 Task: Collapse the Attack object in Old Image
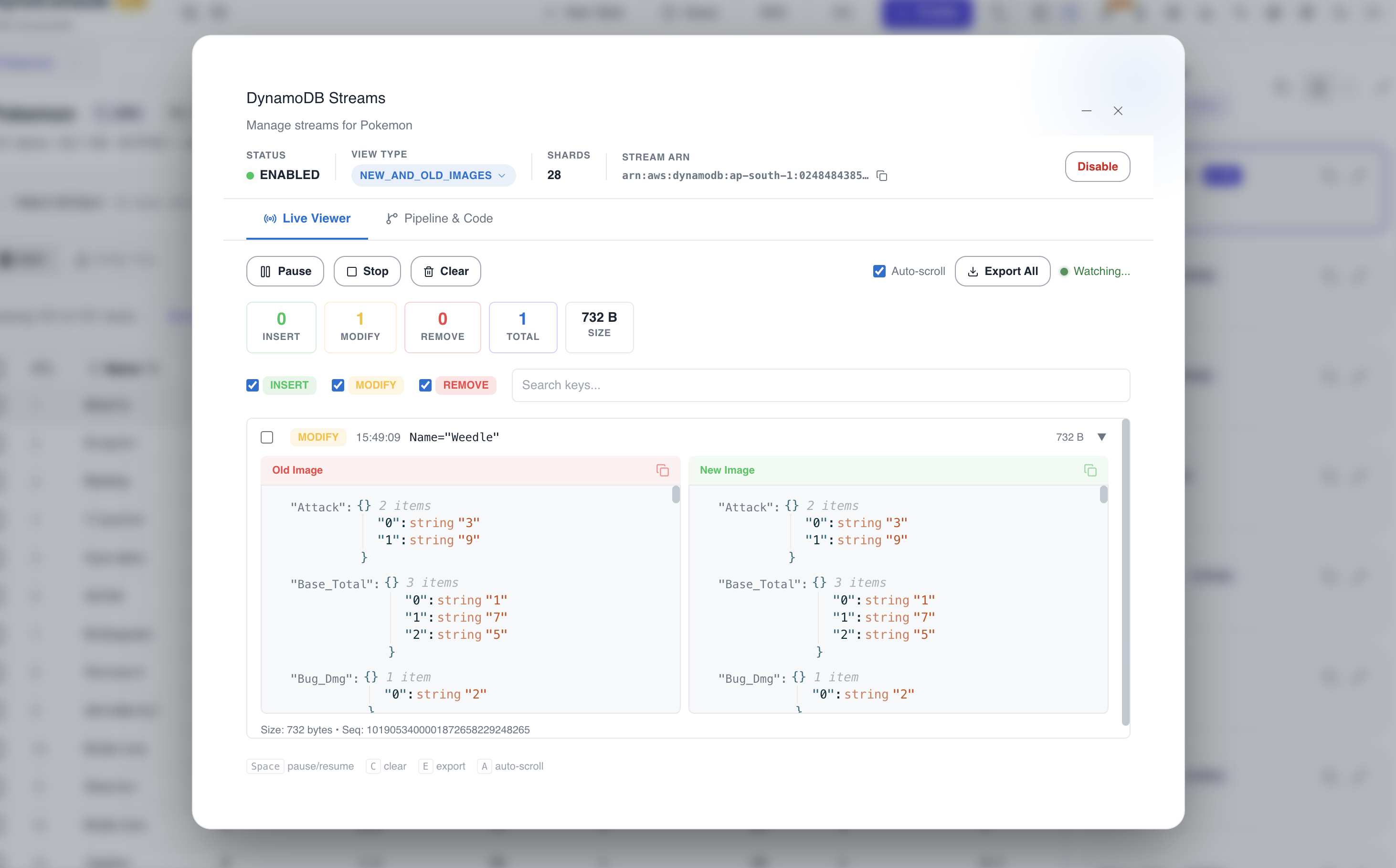click(364, 506)
